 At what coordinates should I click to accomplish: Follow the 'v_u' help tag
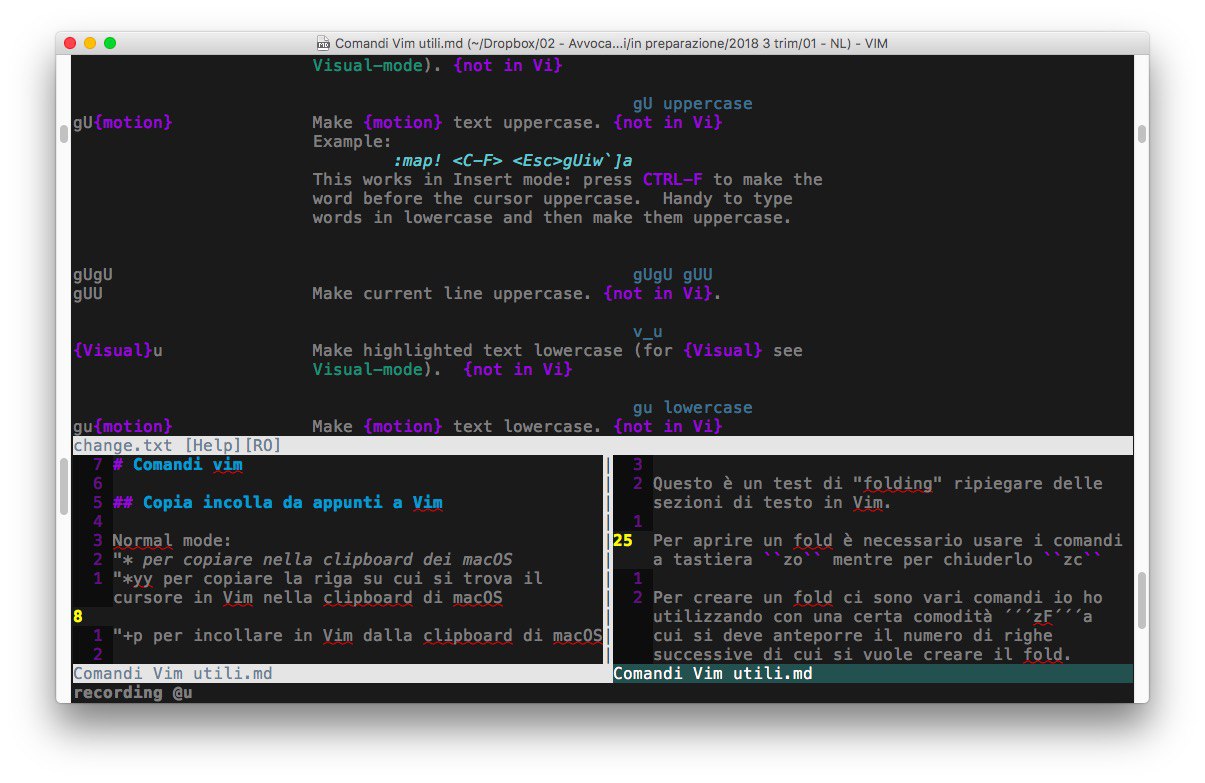648,332
